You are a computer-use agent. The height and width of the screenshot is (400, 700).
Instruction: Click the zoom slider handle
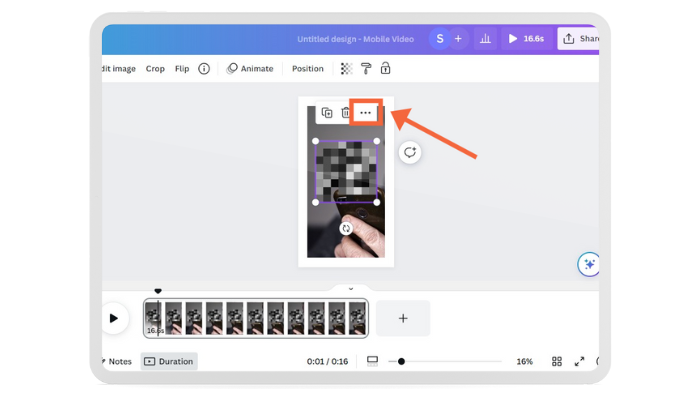401,362
